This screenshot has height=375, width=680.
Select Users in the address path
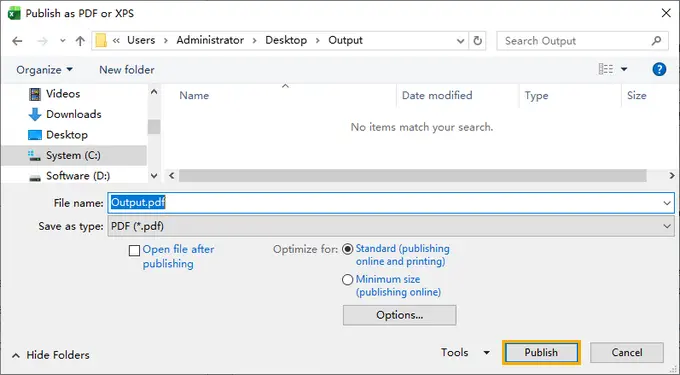tap(141, 40)
